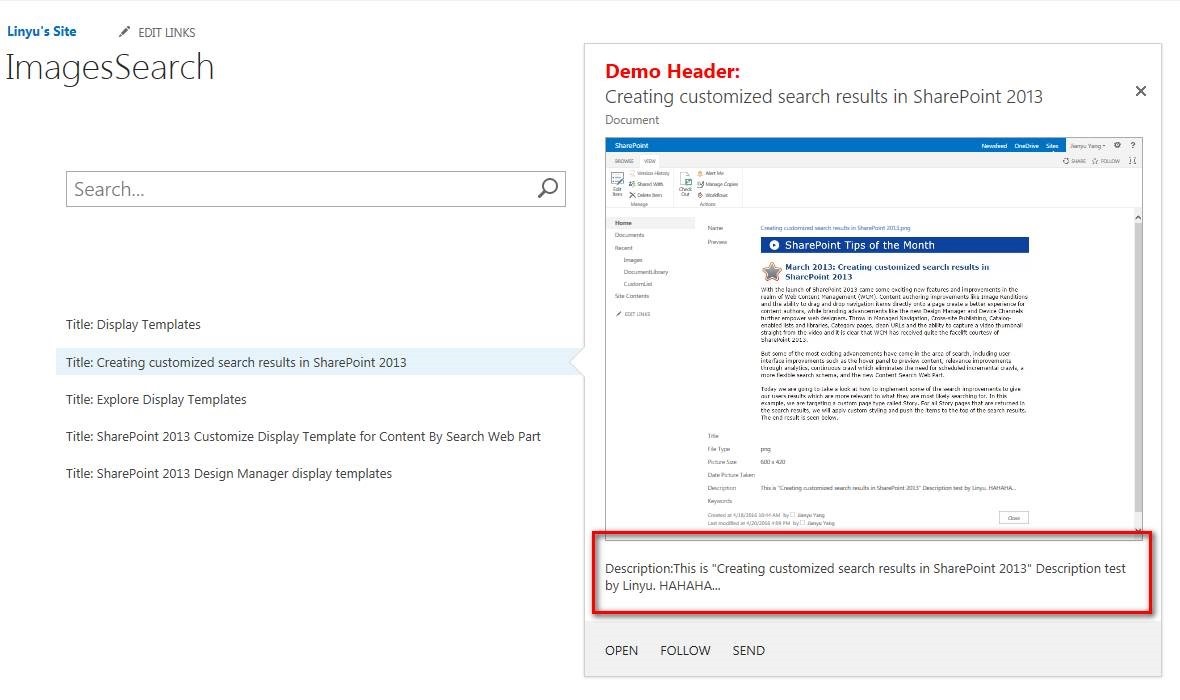This screenshot has width=1180, height=700.
Task: Click SEND in hover panel actions
Action: [x=749, y=650]
